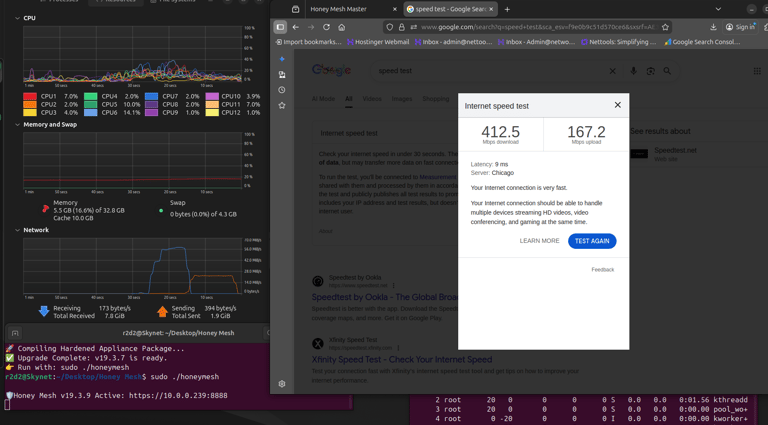Select the speed test Google Search tab
Viewport: 768px width, 425px height.
click(451, 9)
